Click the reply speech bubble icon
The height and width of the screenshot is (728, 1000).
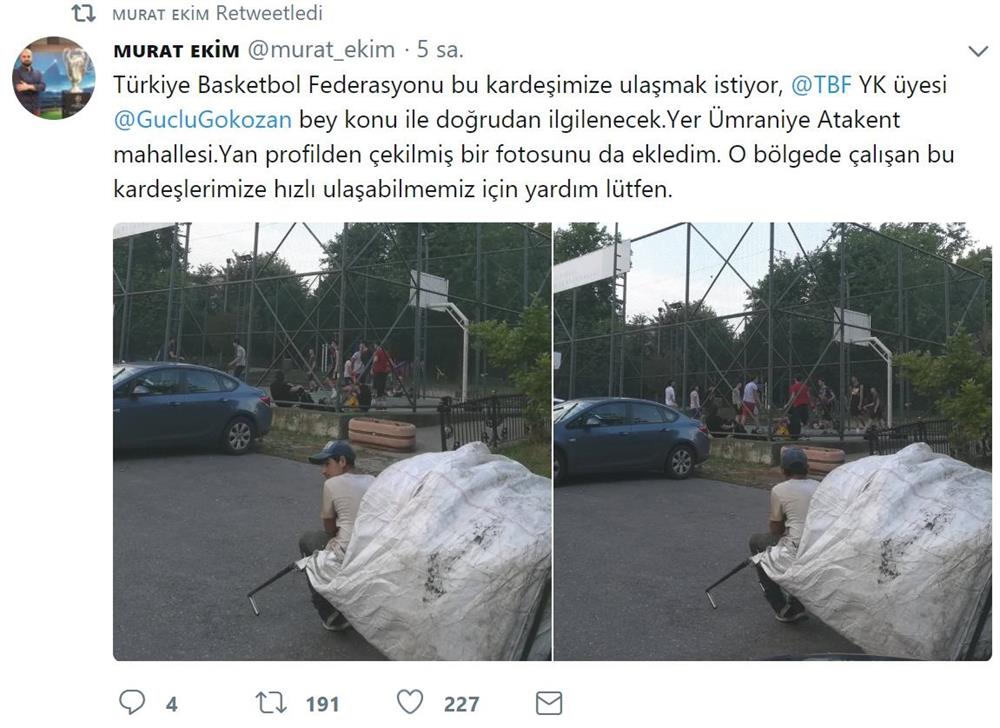coord(132,703)
